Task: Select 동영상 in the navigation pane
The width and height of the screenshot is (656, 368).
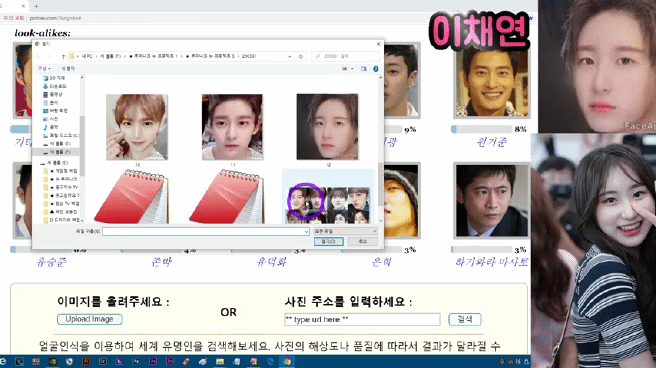Action: [53, 95]
